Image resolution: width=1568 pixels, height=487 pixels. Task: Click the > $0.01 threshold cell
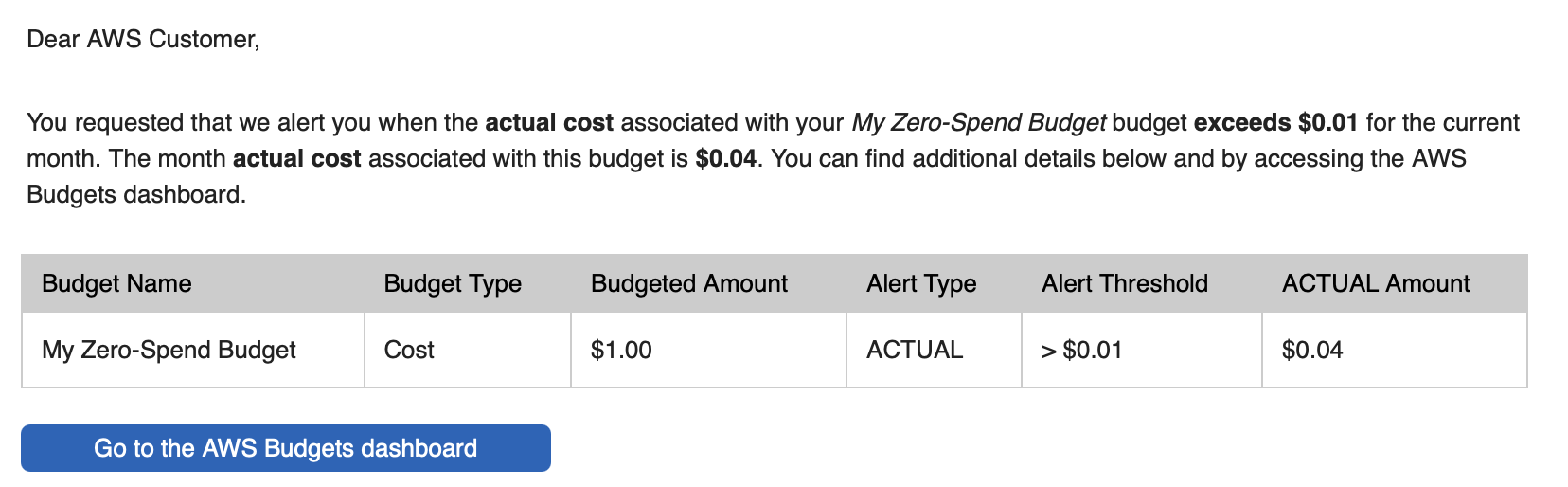[1081, 350]
